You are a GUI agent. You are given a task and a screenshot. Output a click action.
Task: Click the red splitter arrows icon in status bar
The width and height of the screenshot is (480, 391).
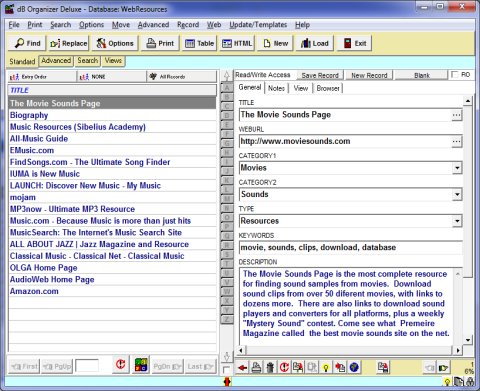tap(227, 382)
